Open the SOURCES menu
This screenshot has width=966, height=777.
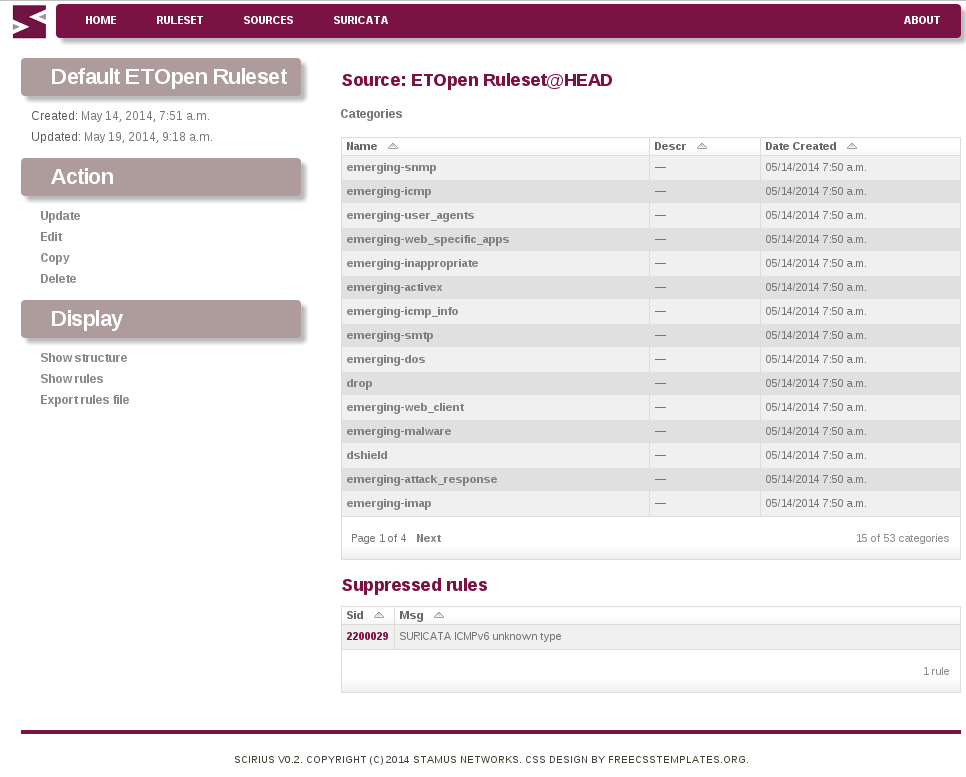[268, 20]
